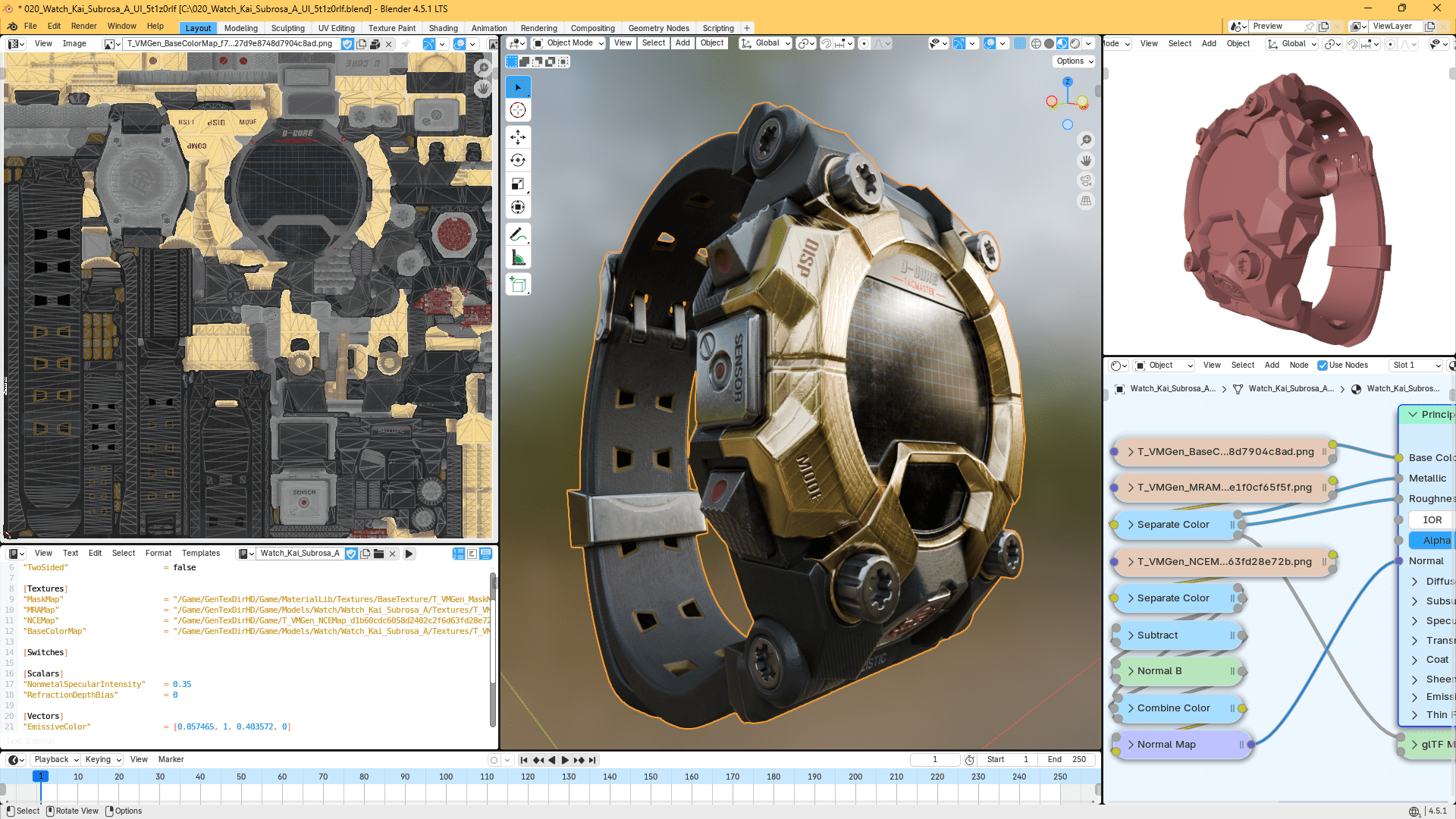Activate the 3D Cursor tool
The image size is (1456, 819).
point(518,111)
